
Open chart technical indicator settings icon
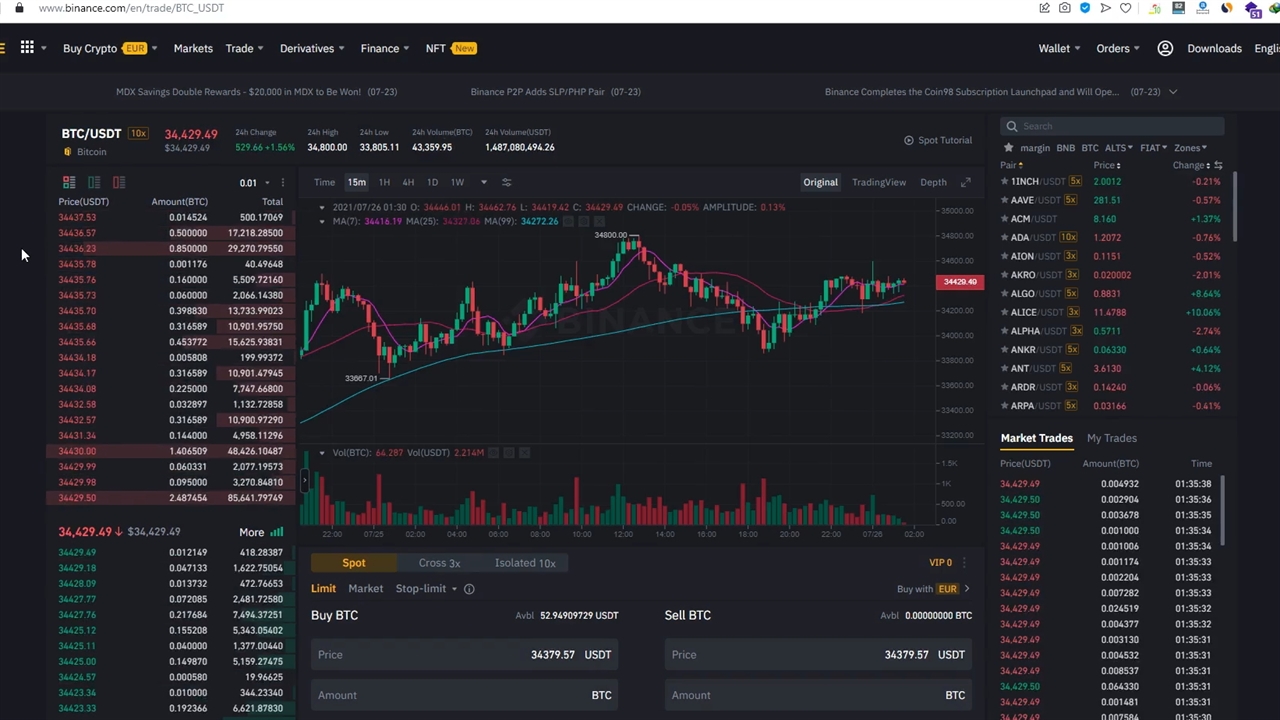click(506, 182)
